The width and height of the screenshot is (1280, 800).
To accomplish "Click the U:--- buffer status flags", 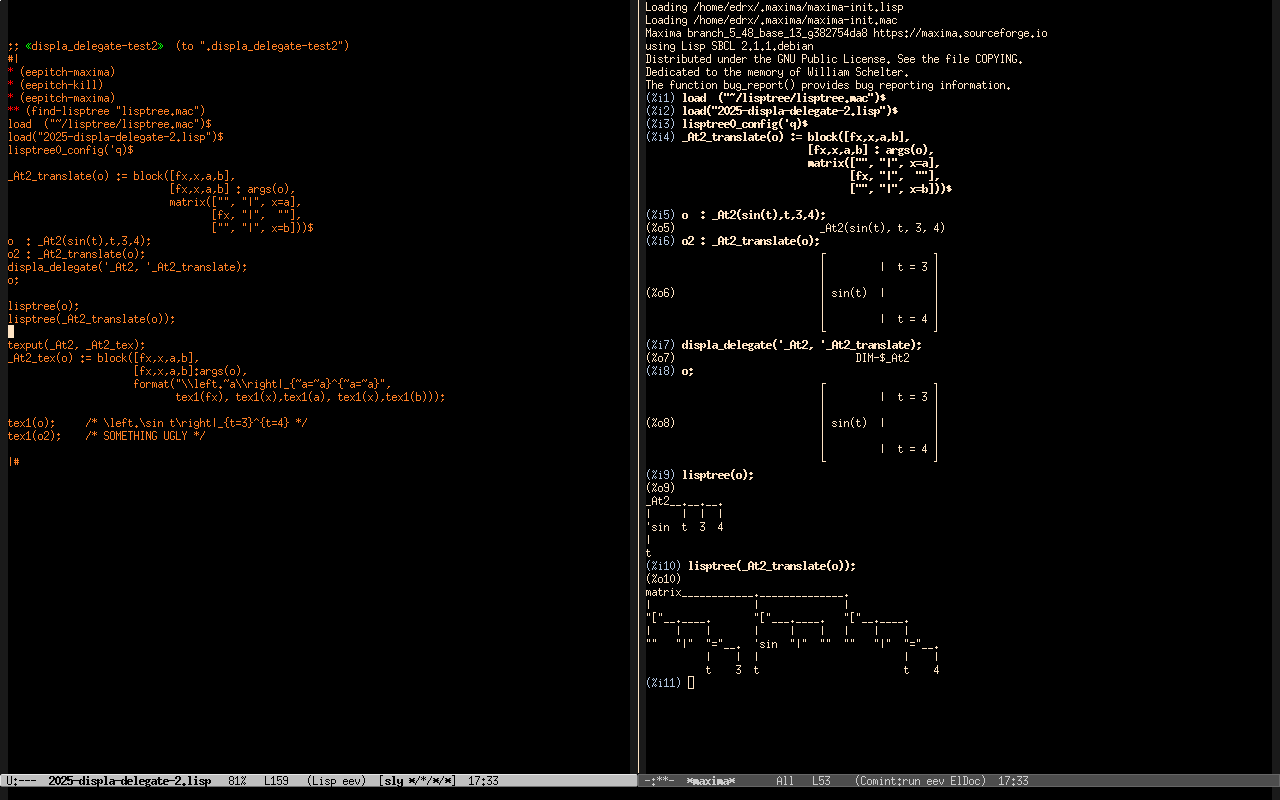I will click(x=21, y=781).
